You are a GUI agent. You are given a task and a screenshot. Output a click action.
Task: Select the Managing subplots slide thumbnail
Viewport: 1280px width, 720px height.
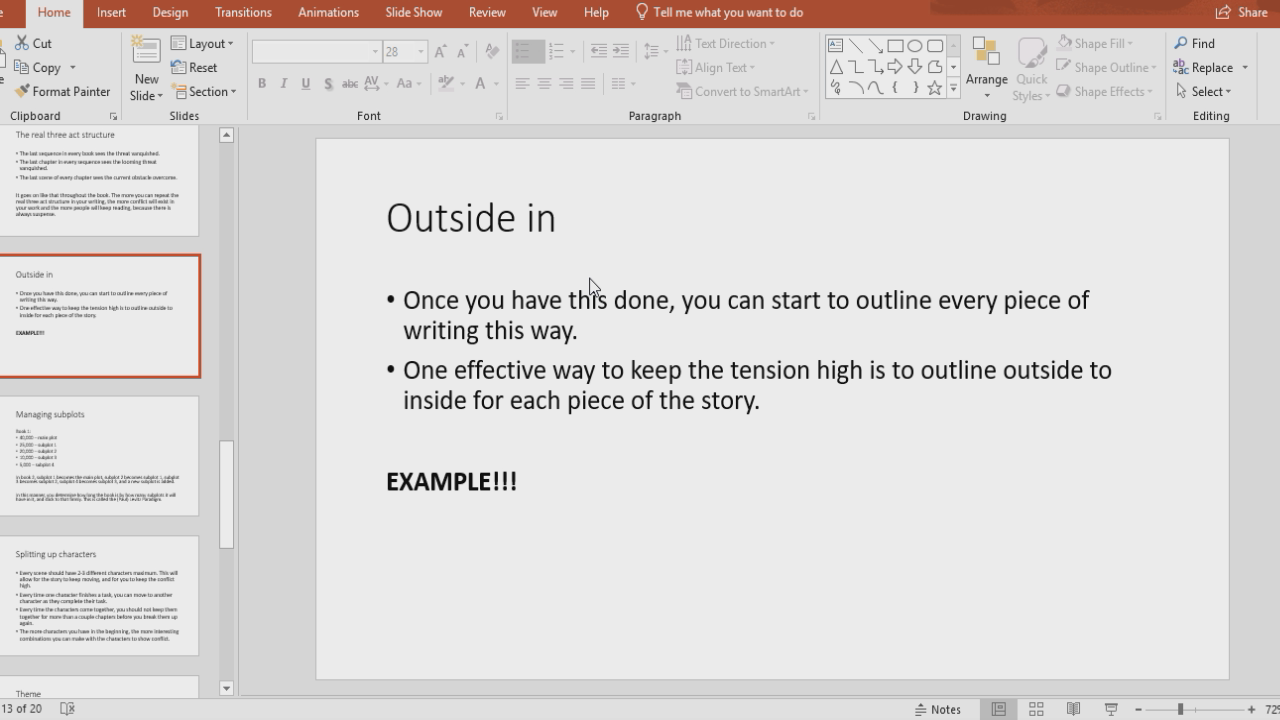[x=100, y=456]
